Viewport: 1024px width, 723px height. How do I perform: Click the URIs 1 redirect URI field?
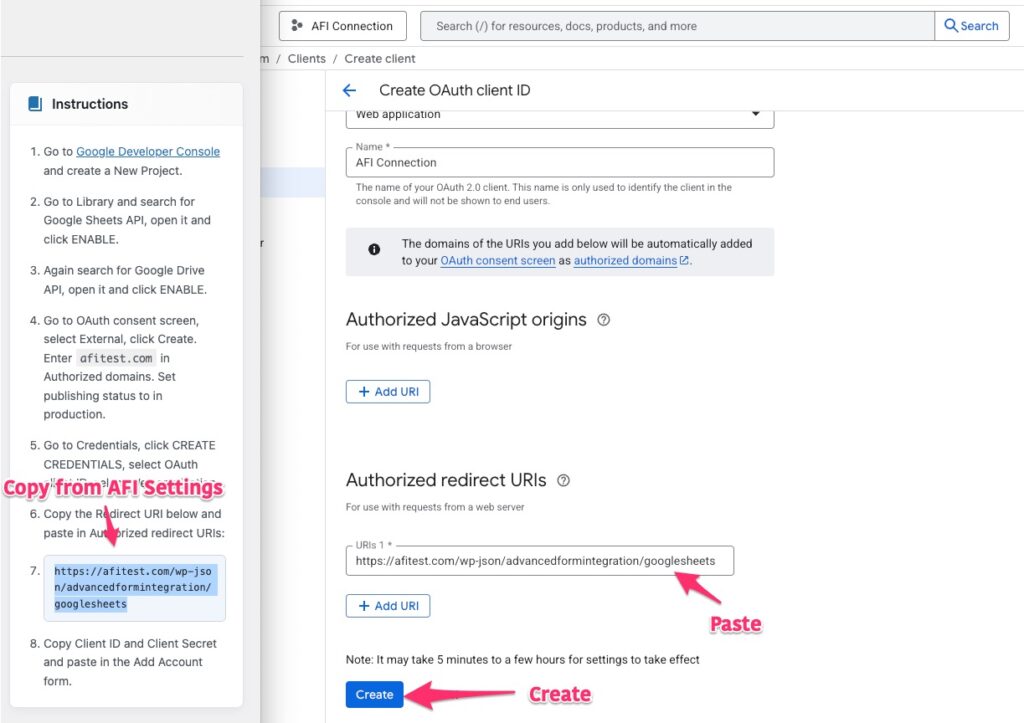tap(539, 561)
